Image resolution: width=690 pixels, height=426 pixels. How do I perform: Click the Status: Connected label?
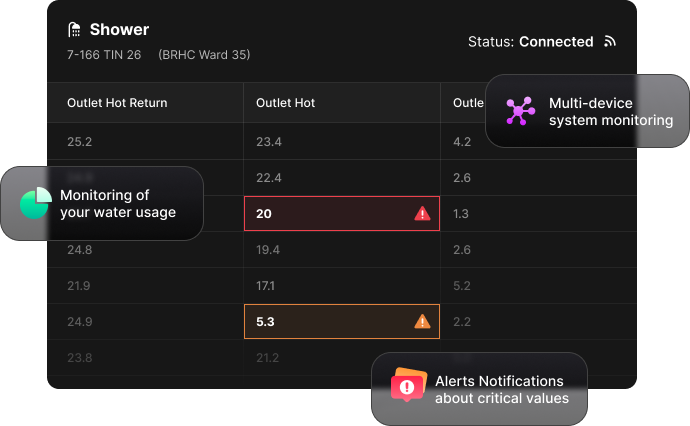click(530, 42)
